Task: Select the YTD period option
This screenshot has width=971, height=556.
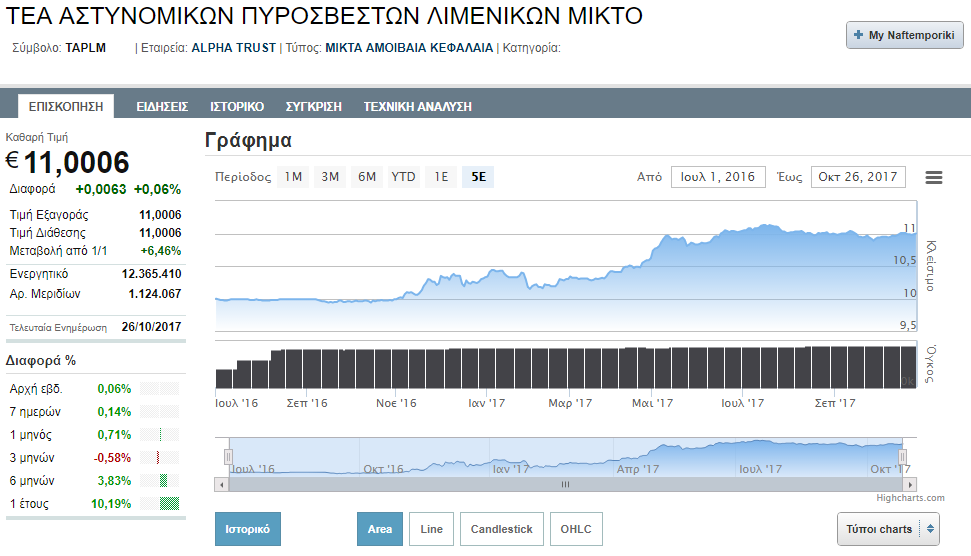Action: 403,177
